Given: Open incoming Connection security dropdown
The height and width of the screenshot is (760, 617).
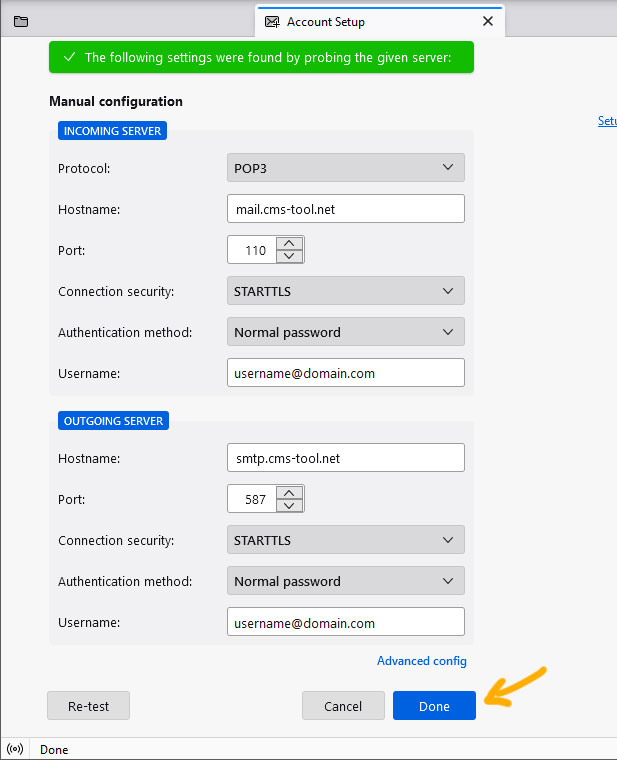Looking at the screenshot, I should pos(346,291).
